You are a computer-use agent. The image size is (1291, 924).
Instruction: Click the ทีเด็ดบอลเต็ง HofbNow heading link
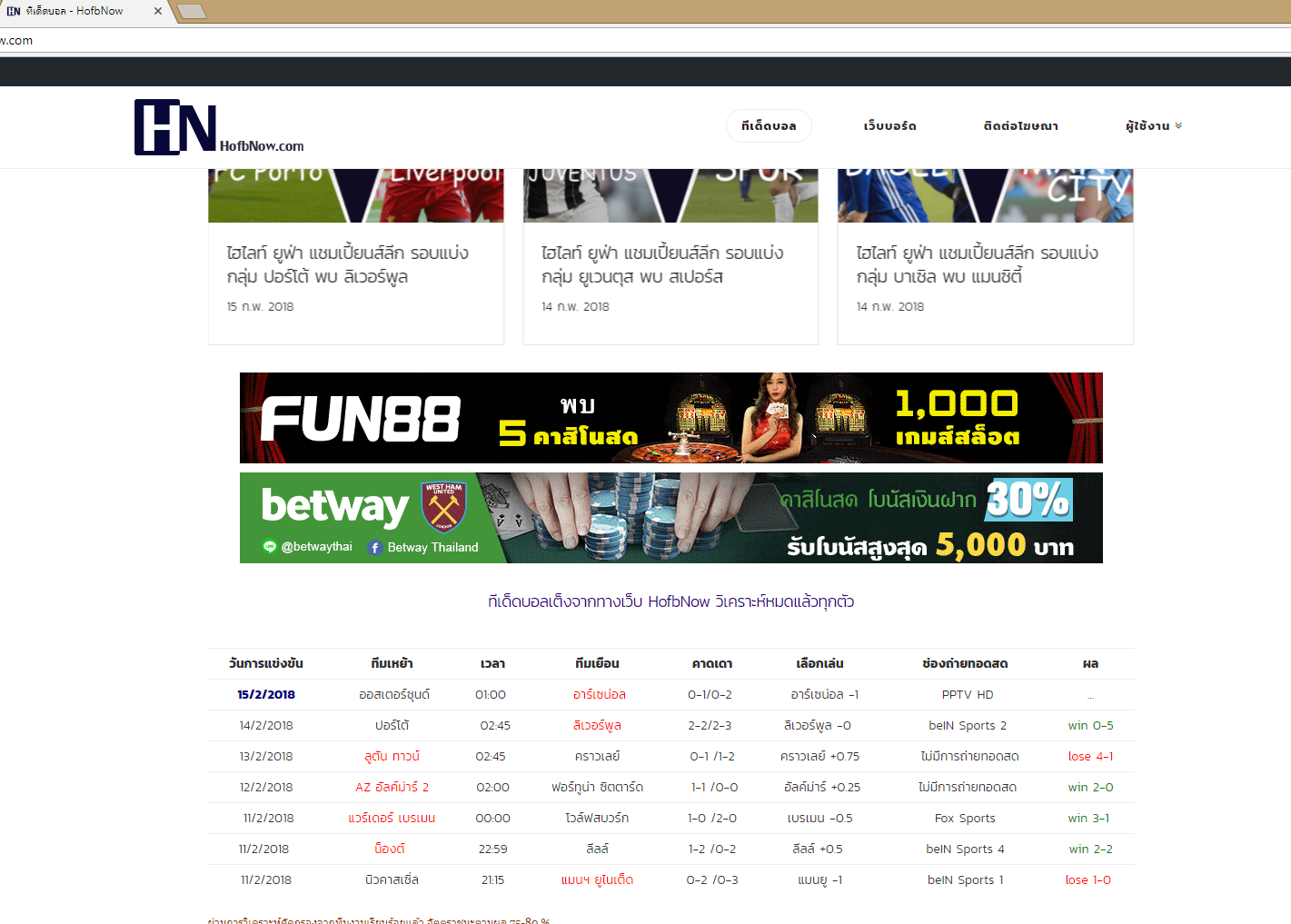tap(670, 601)
